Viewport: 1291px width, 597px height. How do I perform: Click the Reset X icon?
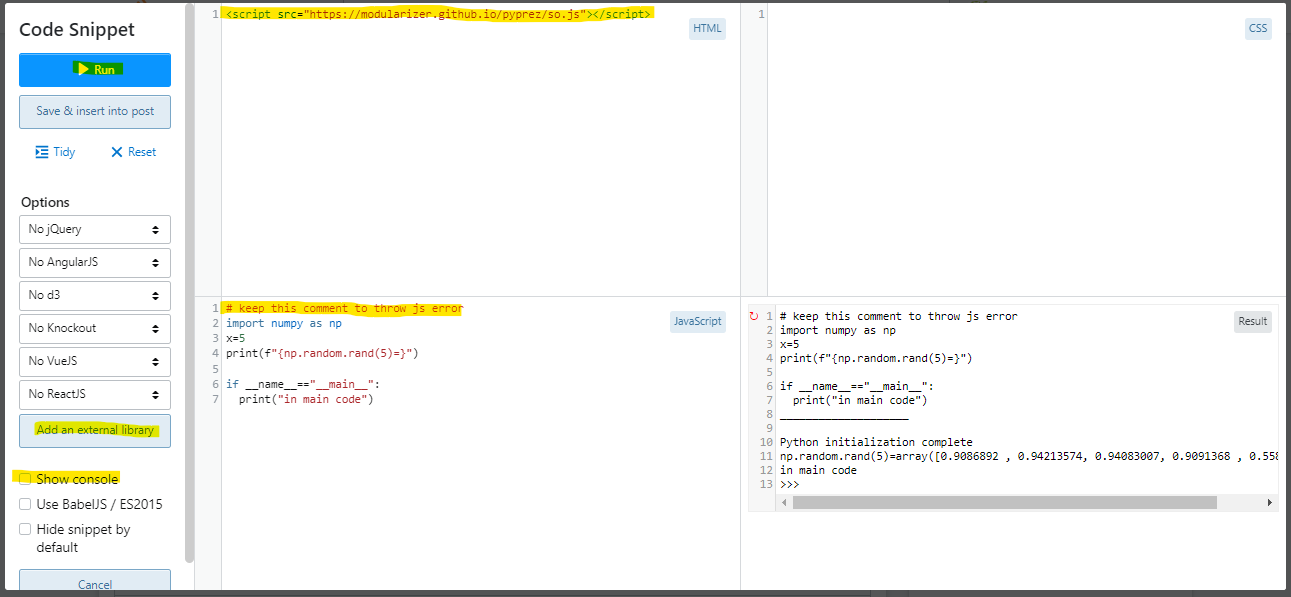(116, 152)
